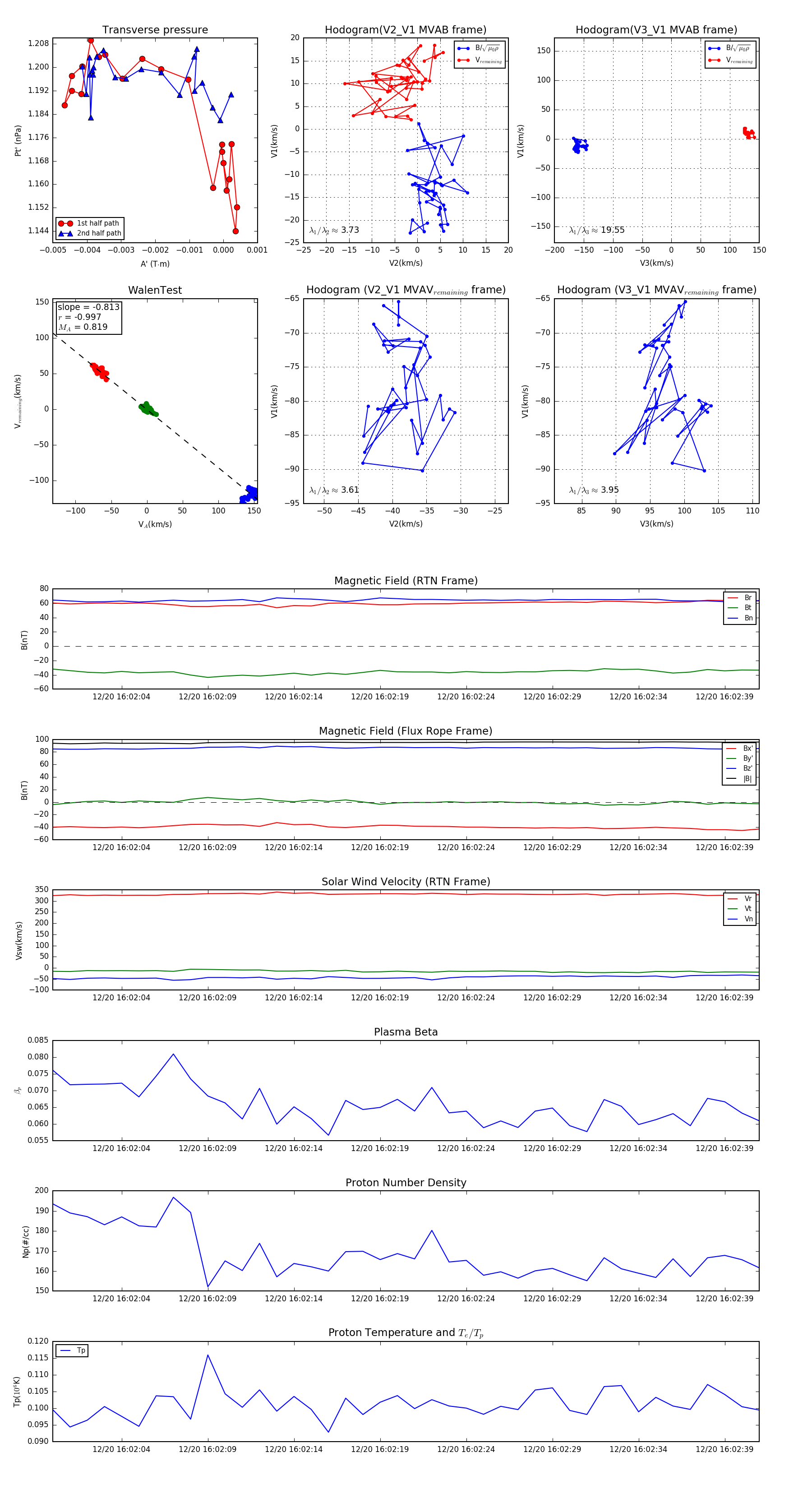Click the Plasma Beta plot title
Screen dimensions: 812x1489
pyautogui.click(x=406, y=1032)
